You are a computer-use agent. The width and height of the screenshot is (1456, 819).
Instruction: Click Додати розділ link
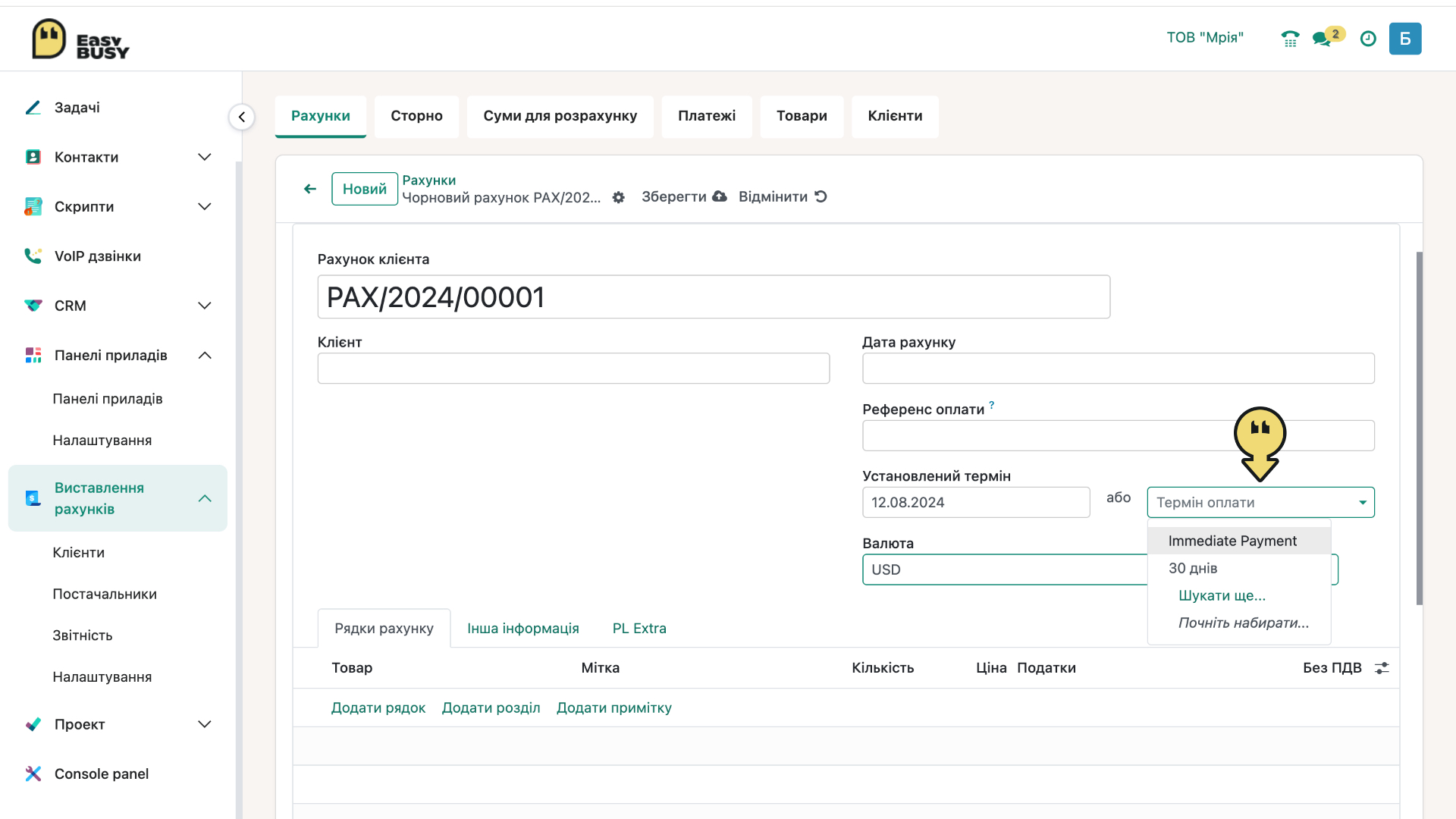click(x=491, y=708)
